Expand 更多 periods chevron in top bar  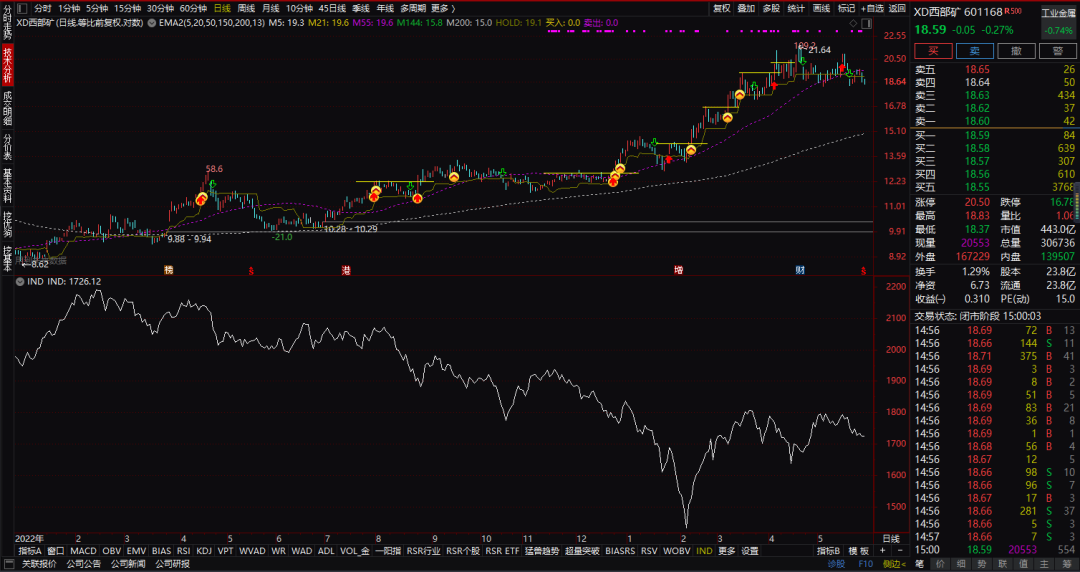[x=444, y=8]
